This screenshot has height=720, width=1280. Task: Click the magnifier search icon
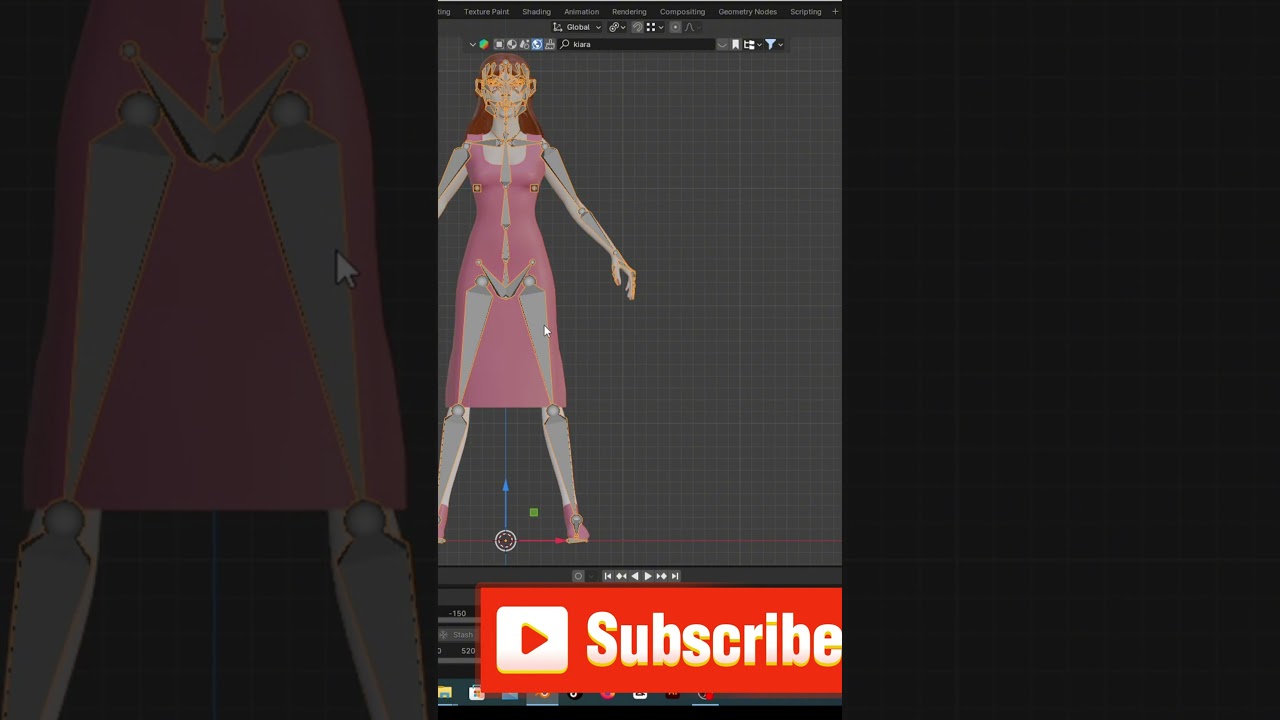click(565, 44)
